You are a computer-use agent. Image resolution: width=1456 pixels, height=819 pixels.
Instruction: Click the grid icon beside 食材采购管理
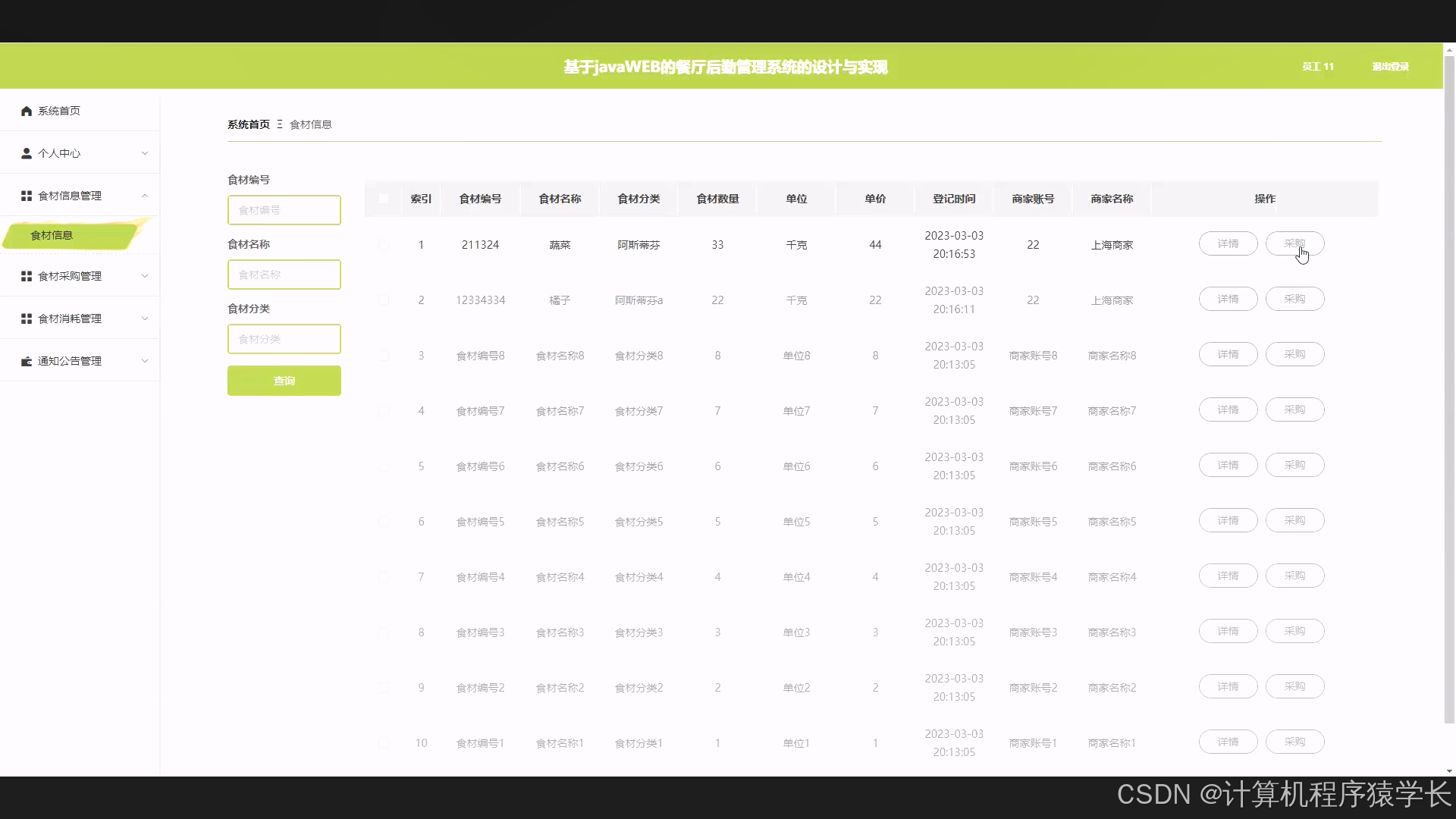(27, 276)
